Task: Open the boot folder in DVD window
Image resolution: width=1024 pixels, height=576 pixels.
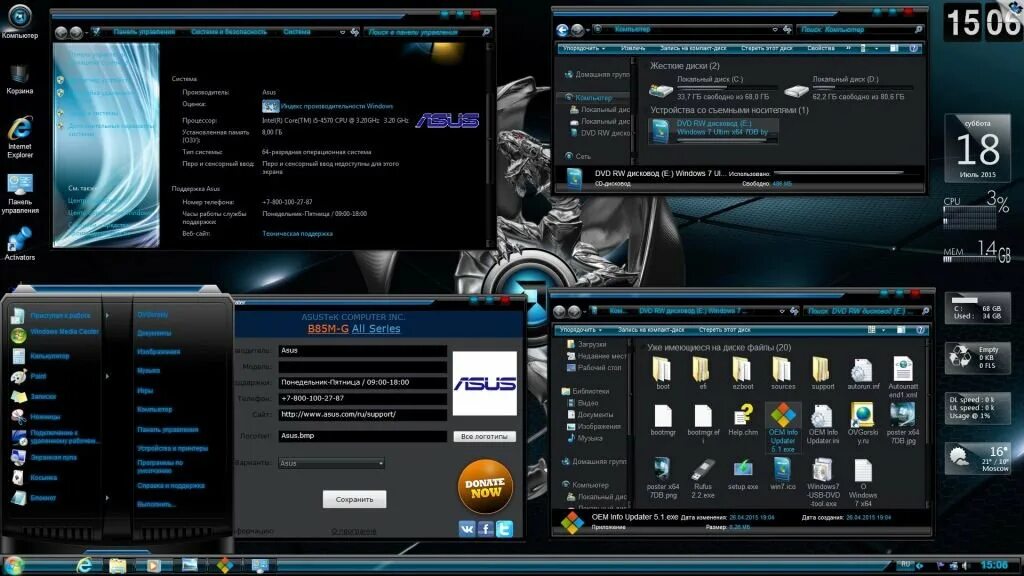Action: click(x=662, y=374)
